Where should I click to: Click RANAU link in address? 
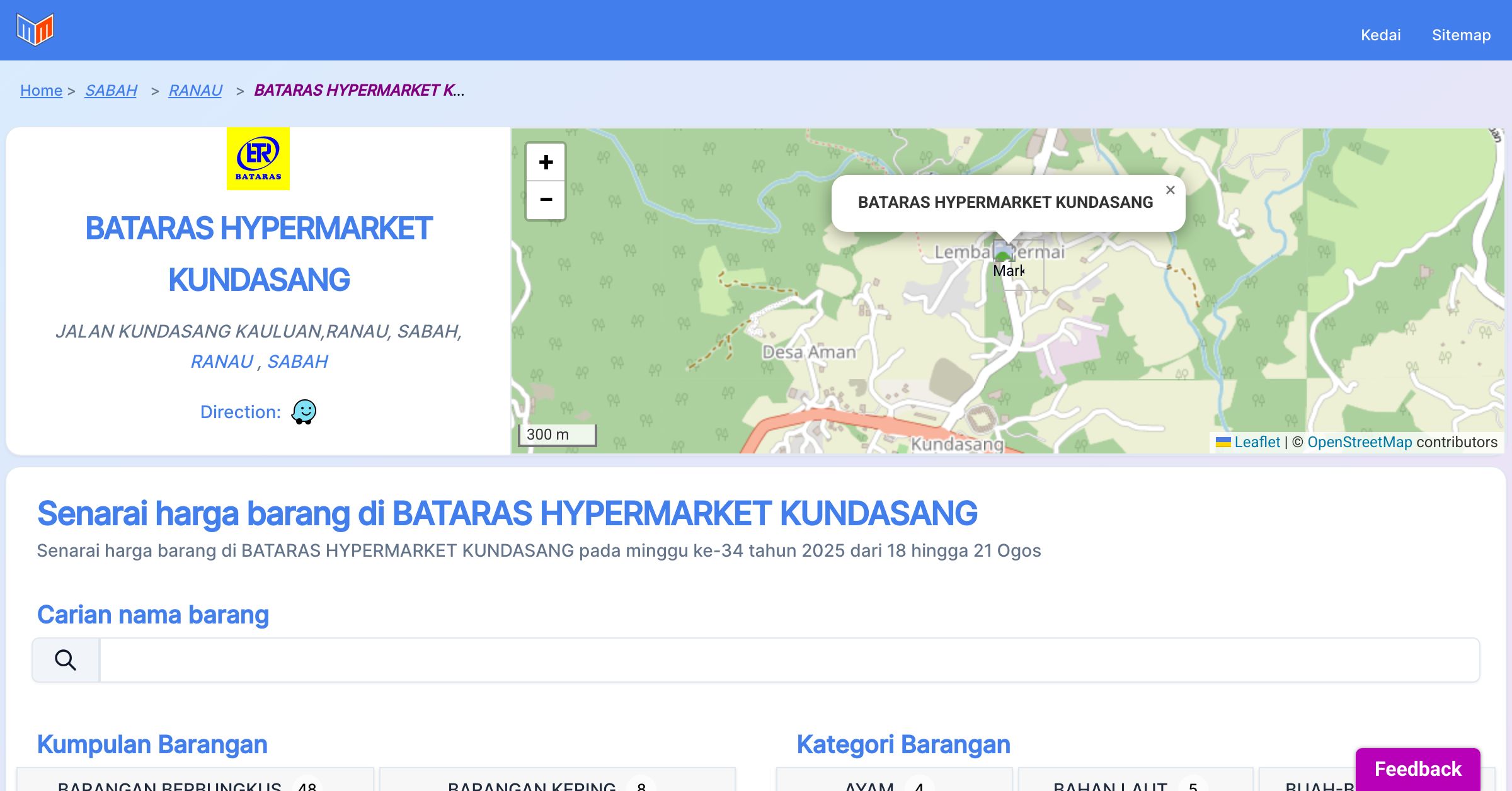pyautogui.click(x=222, y=361)
